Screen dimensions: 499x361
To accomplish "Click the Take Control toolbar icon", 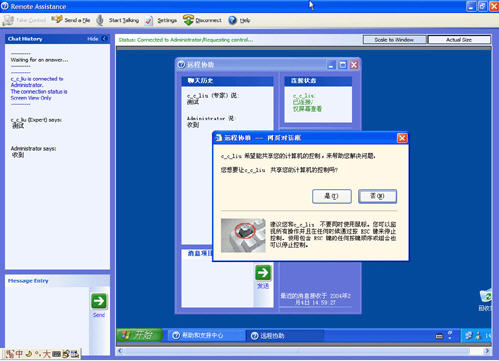I will (7, 20).
